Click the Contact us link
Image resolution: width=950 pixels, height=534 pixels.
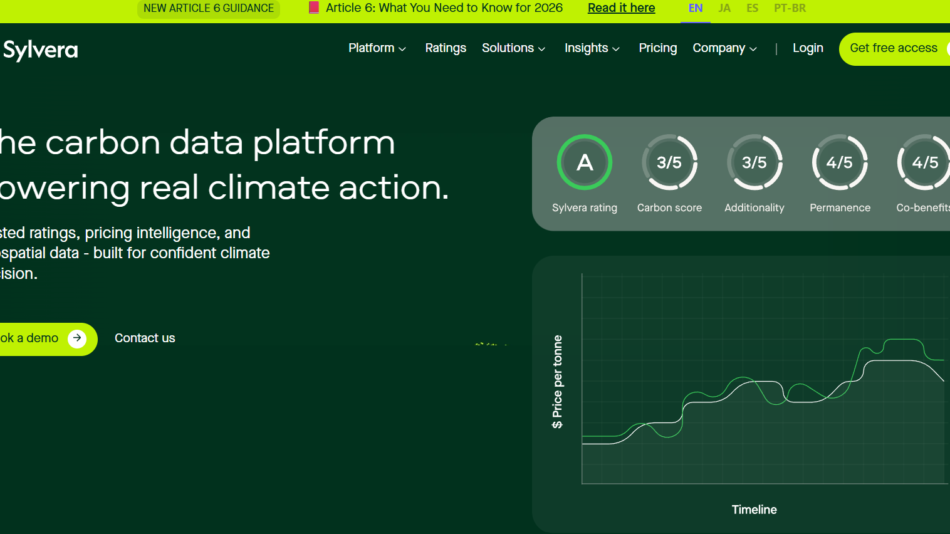pyautogui.click(x=145, y=339)
